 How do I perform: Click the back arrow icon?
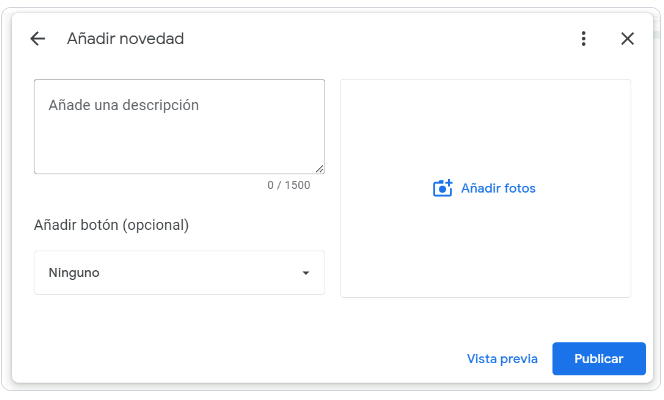(x=38, y=39)
